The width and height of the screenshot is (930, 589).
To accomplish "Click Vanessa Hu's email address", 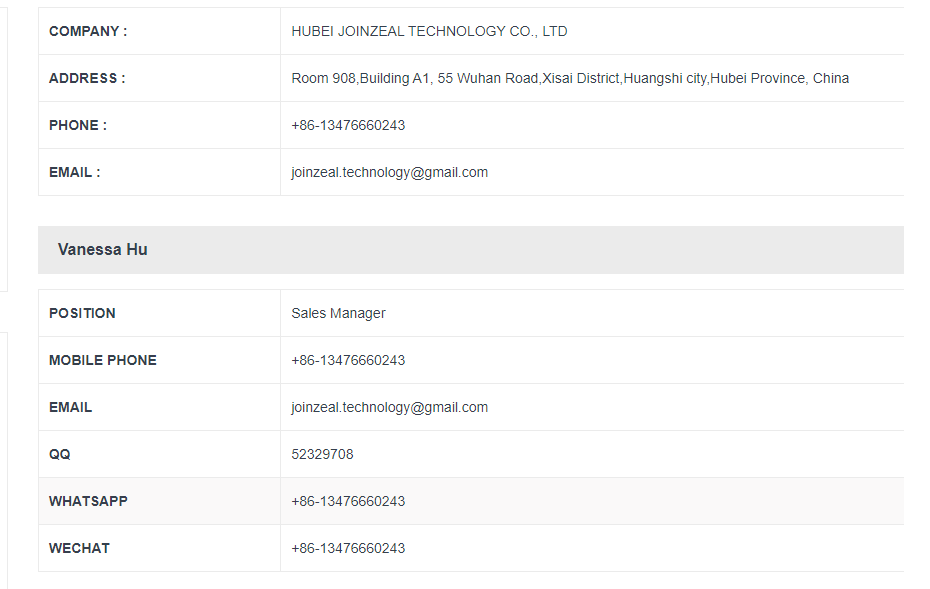I will click(390, 407).
